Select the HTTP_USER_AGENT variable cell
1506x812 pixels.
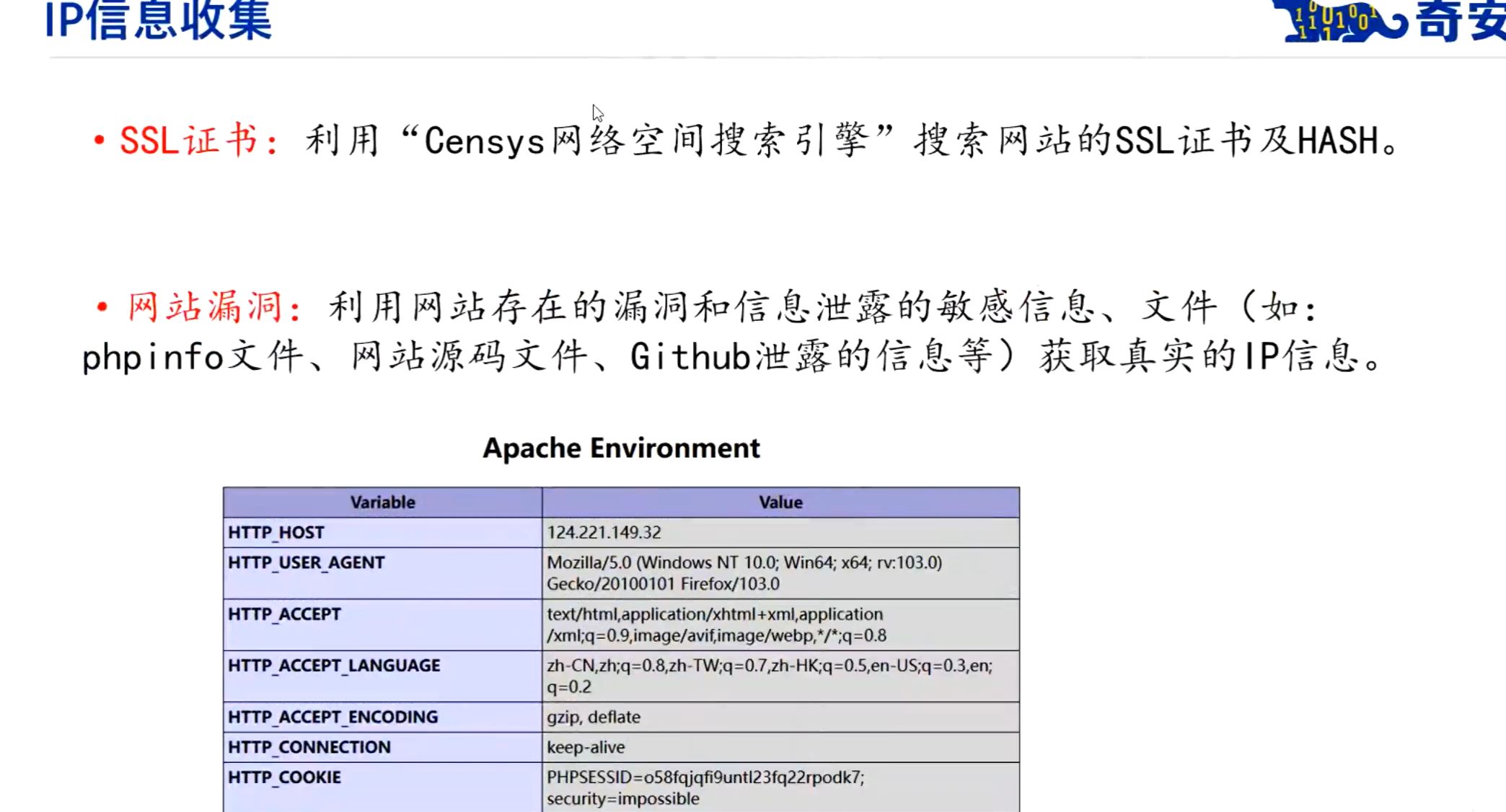pos(307,562)
